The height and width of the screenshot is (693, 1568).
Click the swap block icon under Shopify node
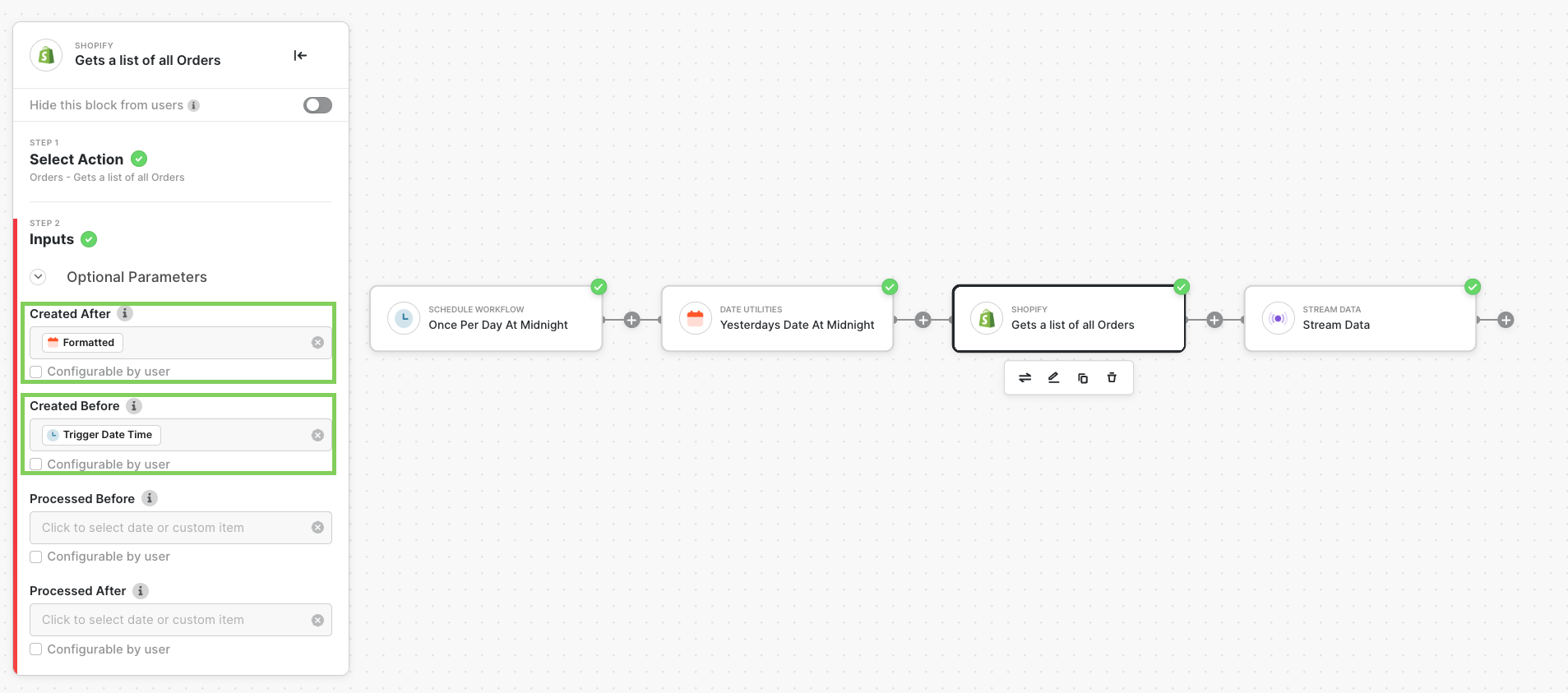point(1025,378)
